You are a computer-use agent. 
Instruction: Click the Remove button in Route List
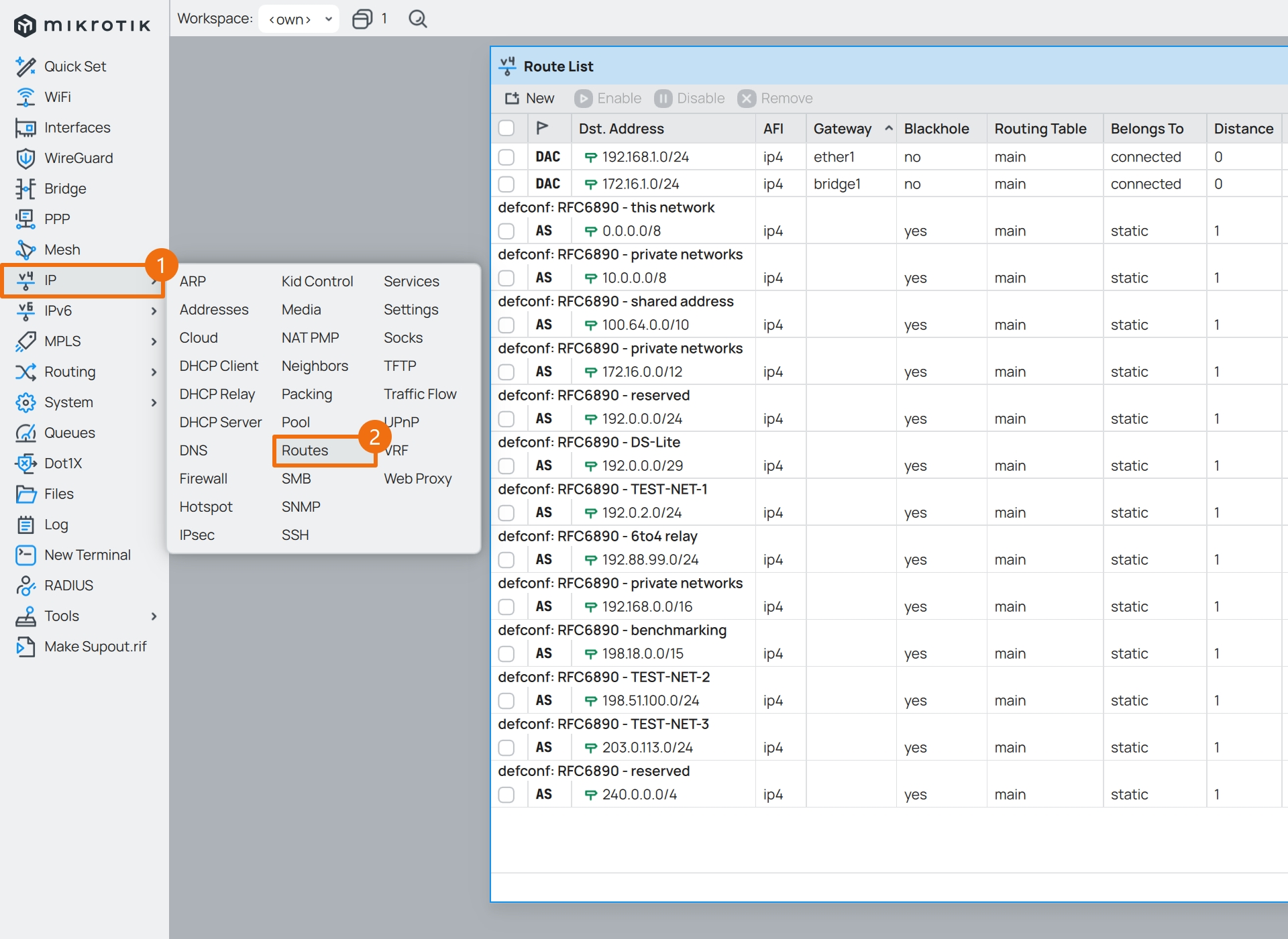tap(775, 99)
